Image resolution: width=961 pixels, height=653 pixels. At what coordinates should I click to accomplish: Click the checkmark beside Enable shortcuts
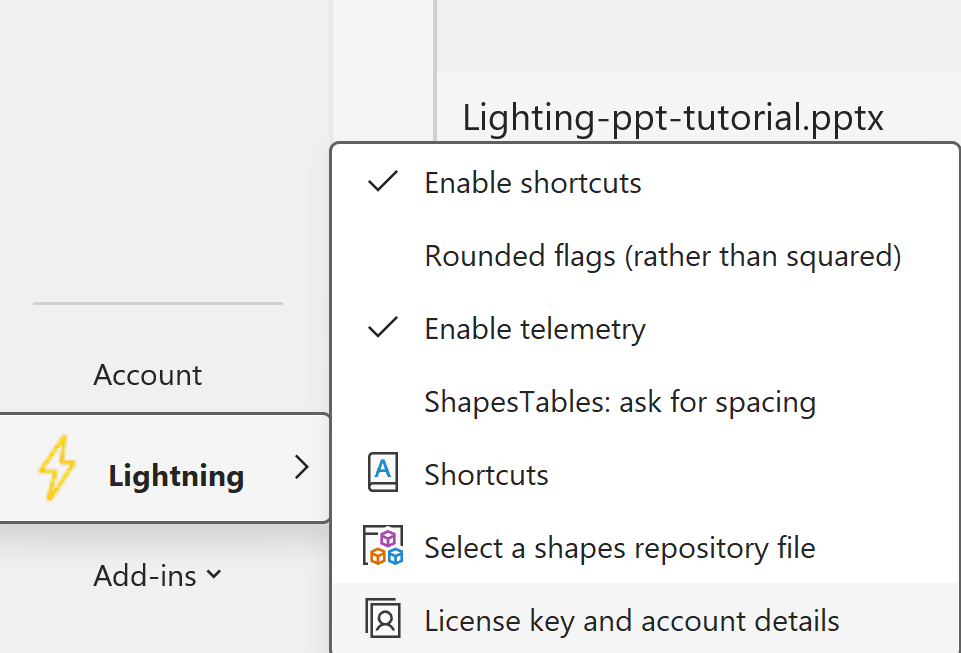pos(384,182)
